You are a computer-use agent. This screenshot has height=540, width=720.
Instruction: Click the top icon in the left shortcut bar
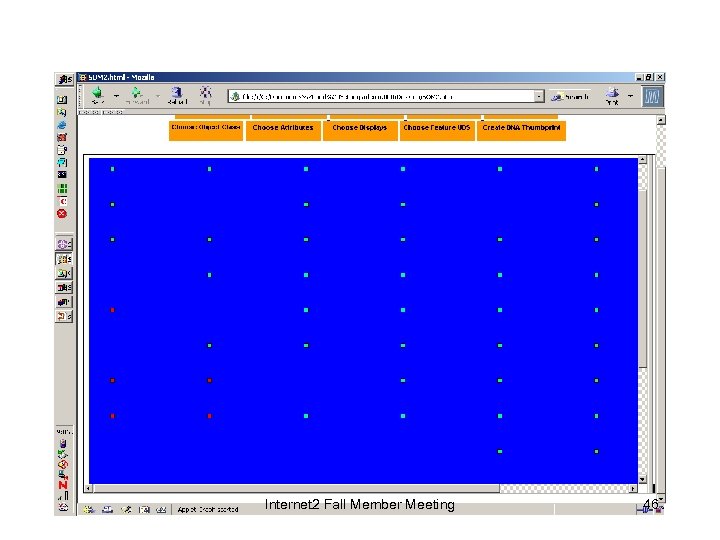coord(62,100)
